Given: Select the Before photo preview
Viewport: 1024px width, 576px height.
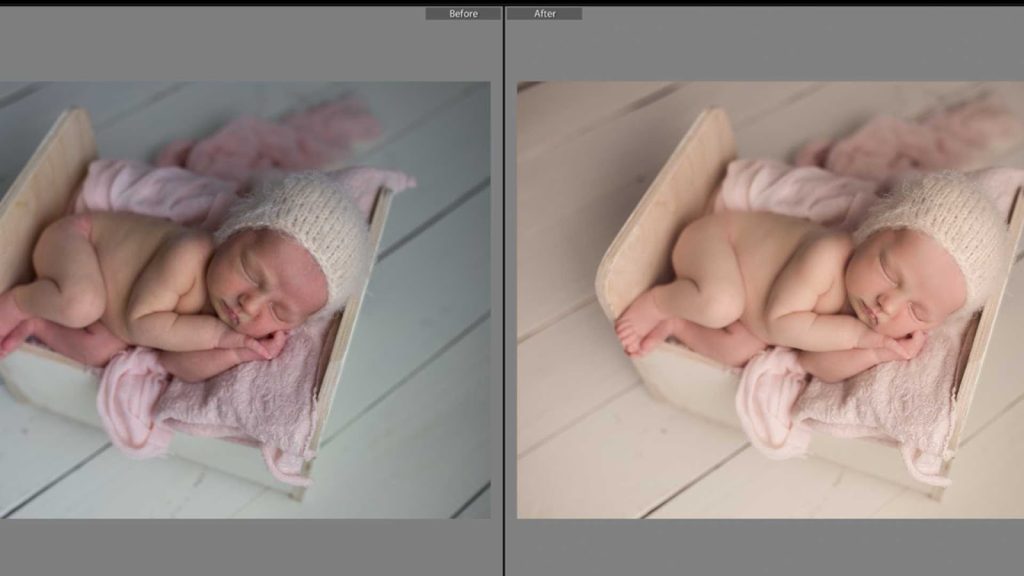Looking at the screenshot, I should pos(245,300).
